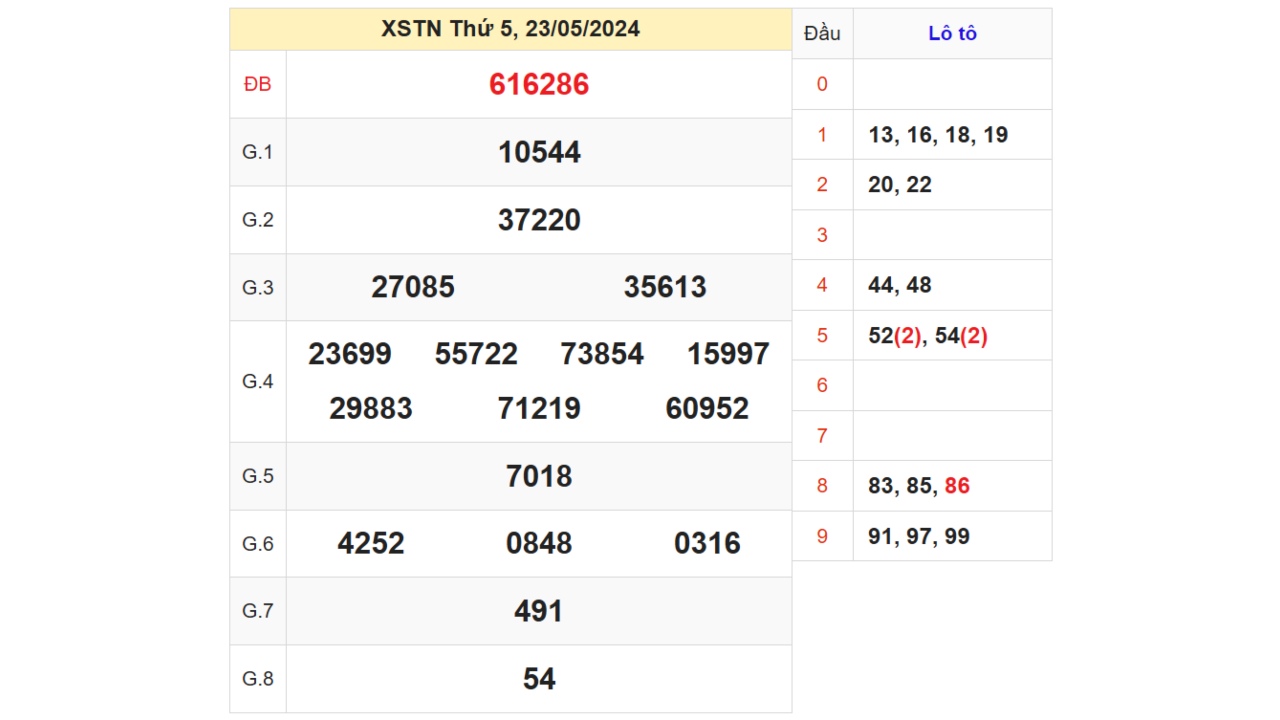This screenshot has height=720, width=1280.
Task: Click fourth prize number 23699
Action: coord(350,354)
